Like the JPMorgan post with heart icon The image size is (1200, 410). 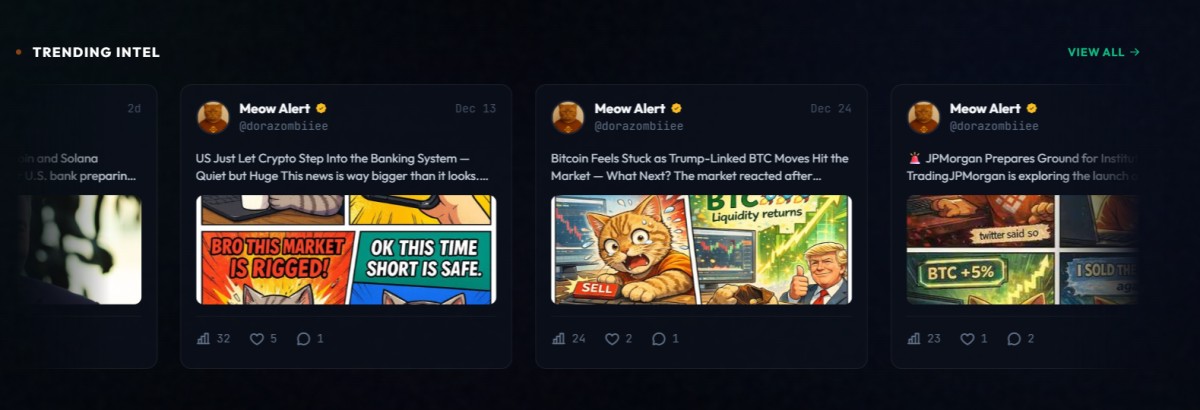click(967, 339)
